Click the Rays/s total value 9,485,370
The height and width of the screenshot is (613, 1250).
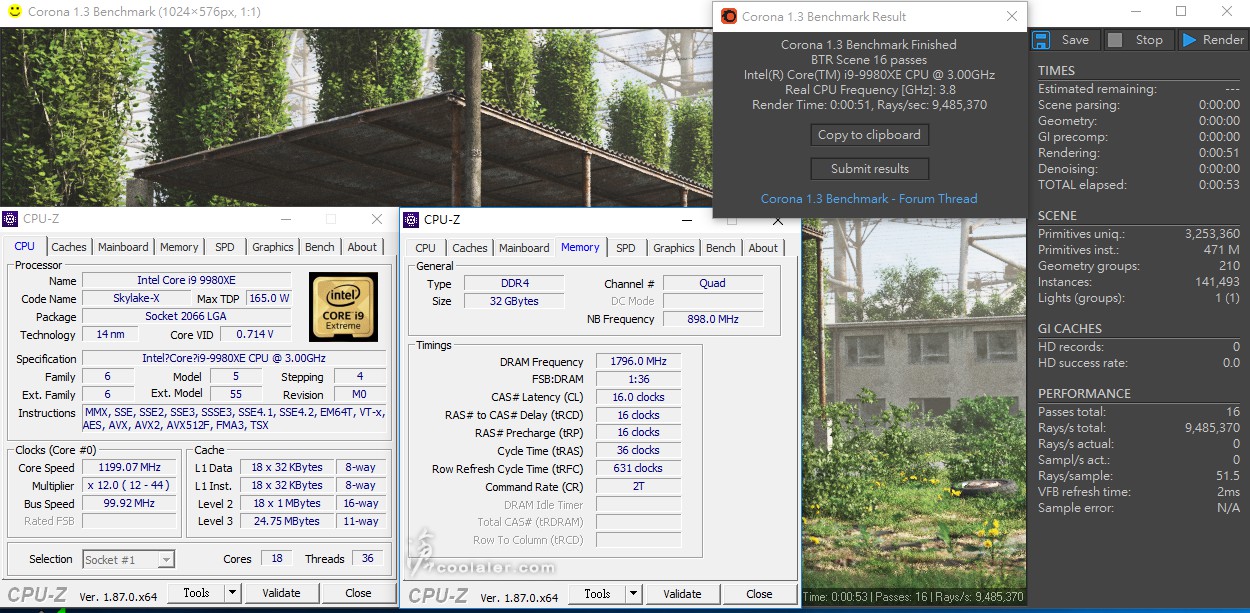(1210, 428)
